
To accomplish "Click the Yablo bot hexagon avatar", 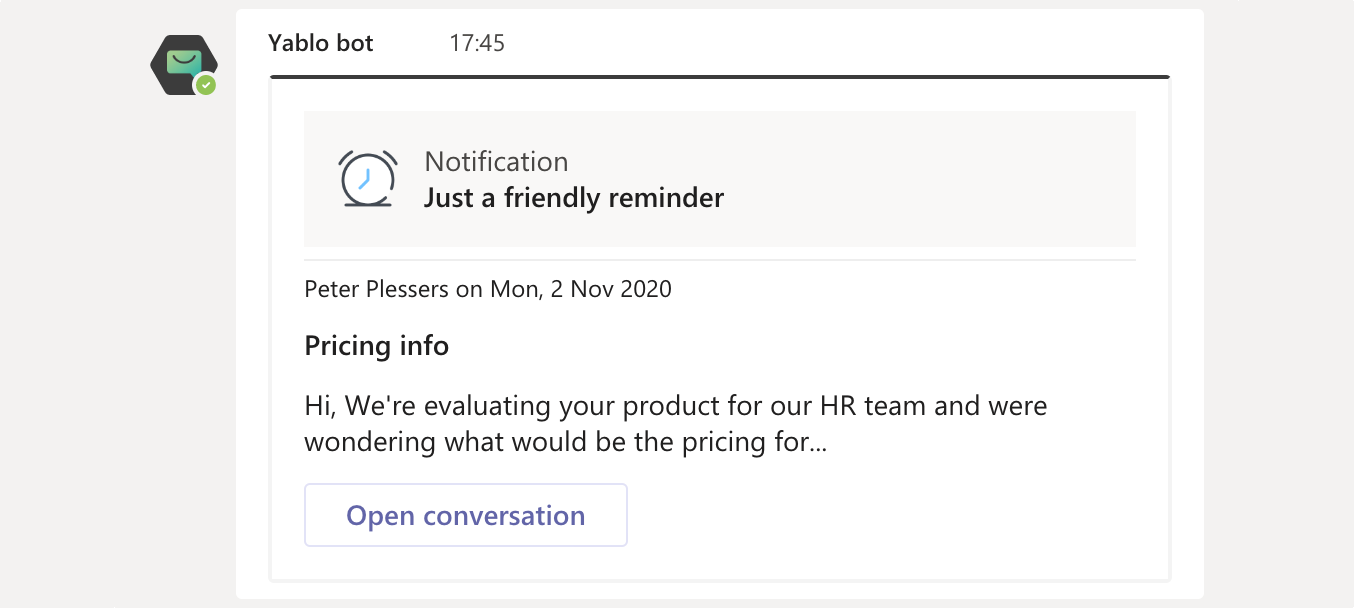I will click(x=182, y=64).
